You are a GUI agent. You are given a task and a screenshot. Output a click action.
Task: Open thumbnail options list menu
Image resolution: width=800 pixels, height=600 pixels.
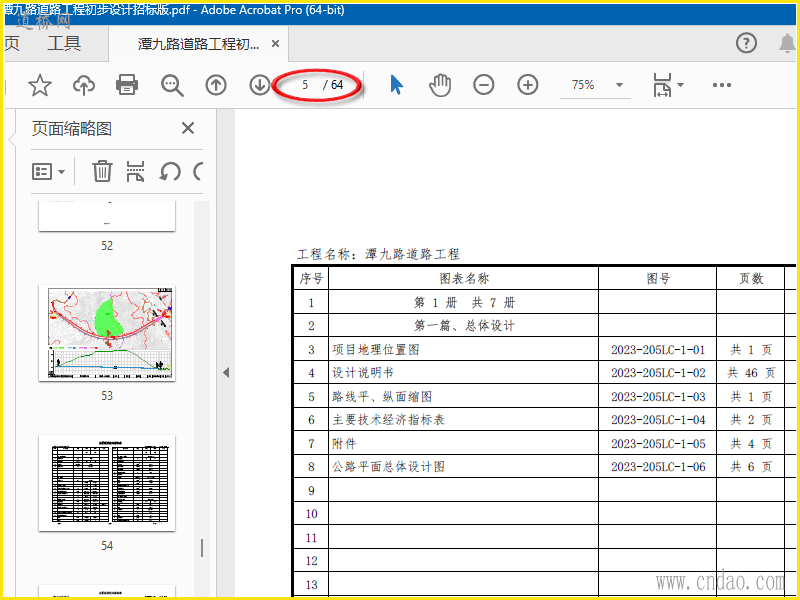(x=48, y=171)
